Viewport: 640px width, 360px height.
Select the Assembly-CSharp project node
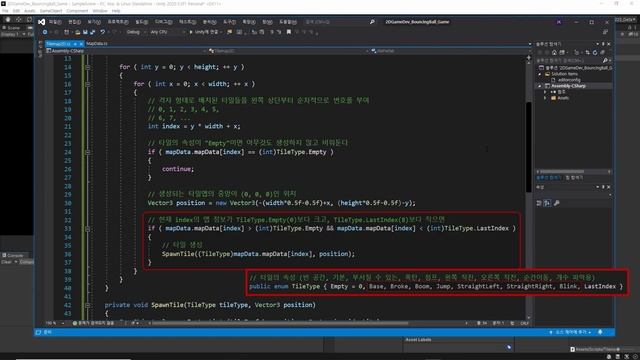click(x=568, y=86)
